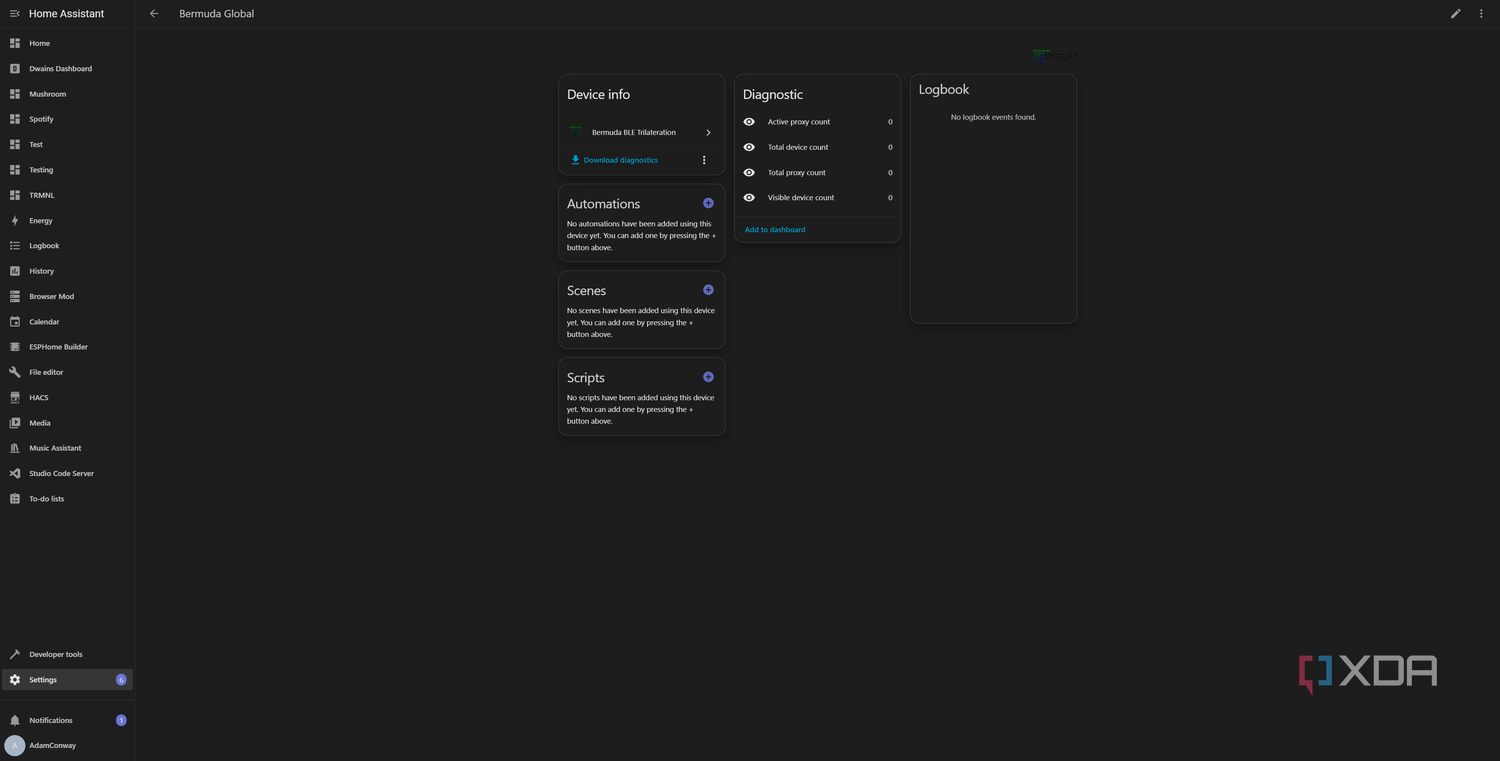This screenshot has height=761, width=1500.
Task: Go back using the arrow icon
Action: (154, 14)
